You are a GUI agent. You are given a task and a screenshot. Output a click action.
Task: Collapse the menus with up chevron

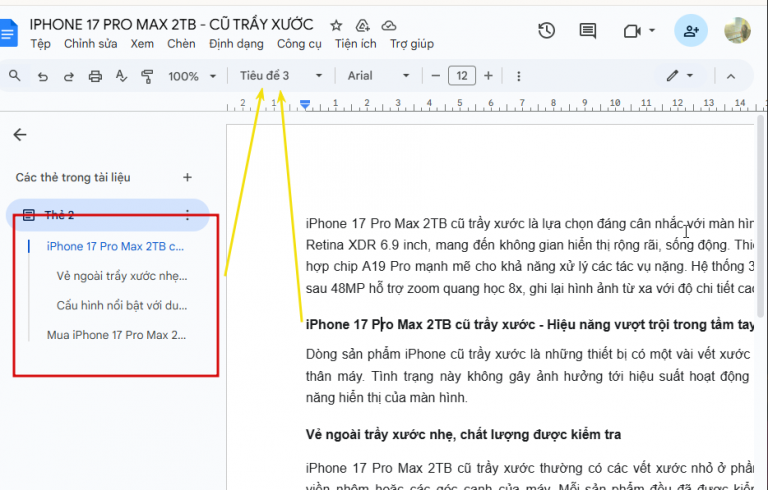[x=731, y=76]
